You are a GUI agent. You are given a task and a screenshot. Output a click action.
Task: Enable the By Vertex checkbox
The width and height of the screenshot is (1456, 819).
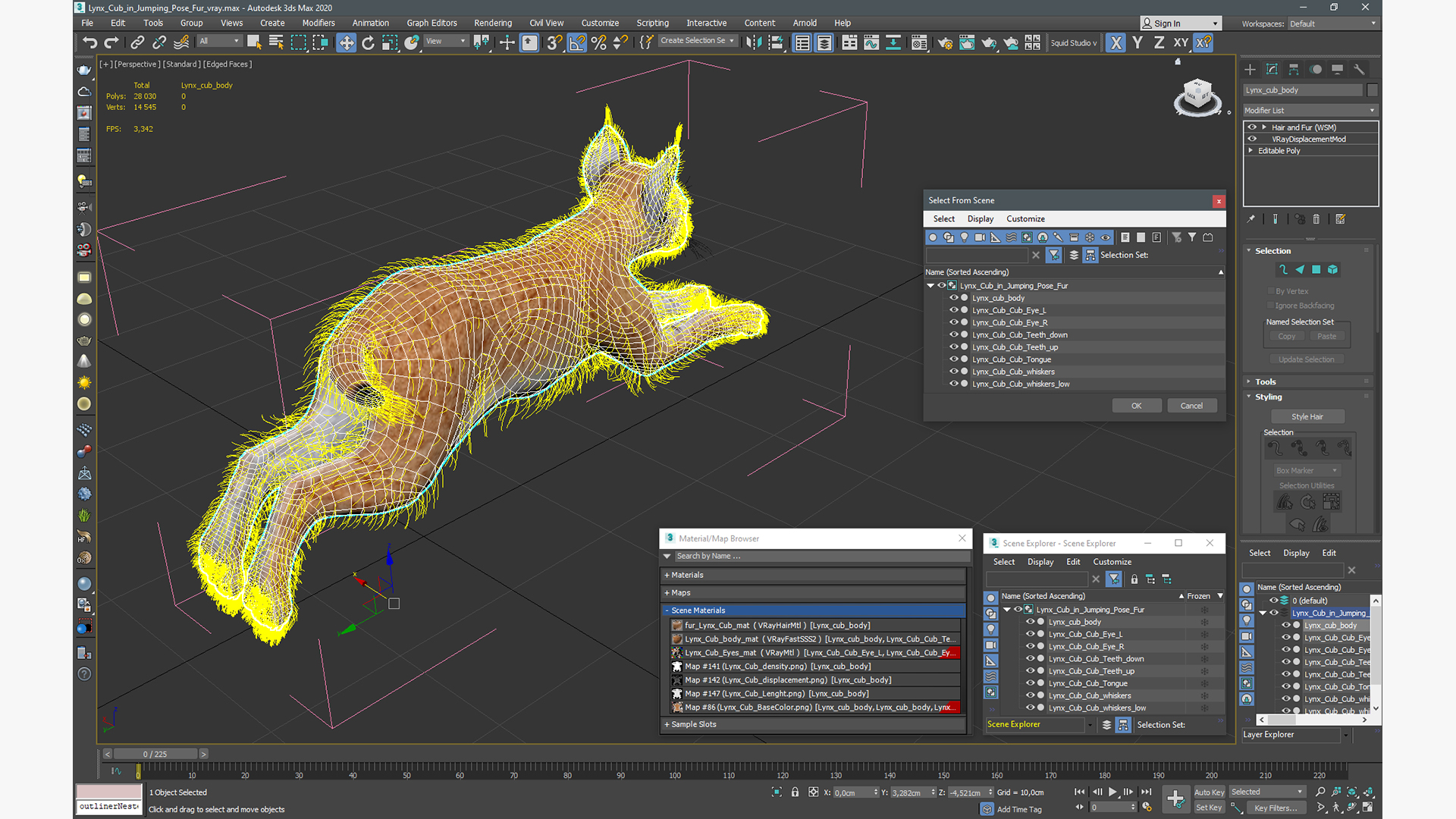coord(1270,291)
